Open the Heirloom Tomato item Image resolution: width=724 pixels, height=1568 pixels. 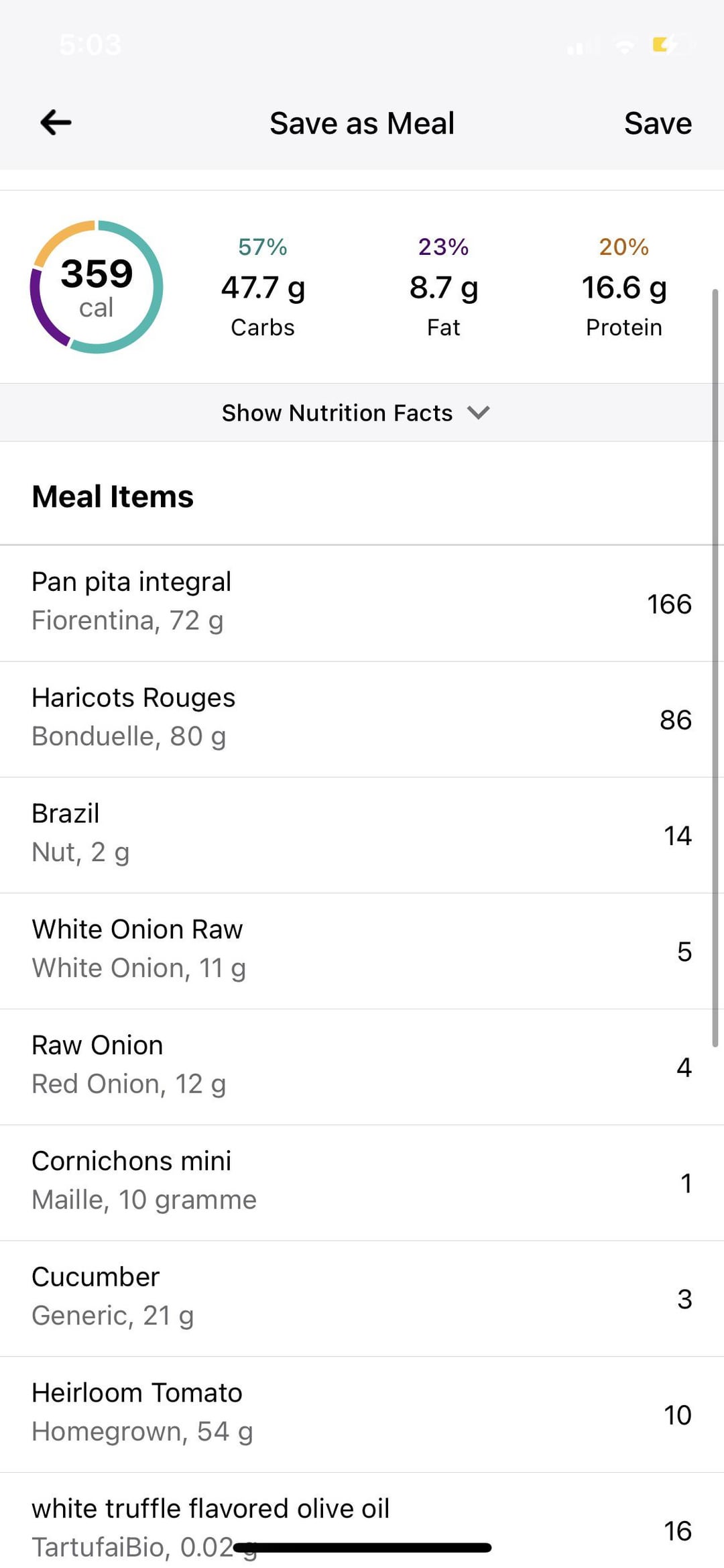(x=362, y=1414)
